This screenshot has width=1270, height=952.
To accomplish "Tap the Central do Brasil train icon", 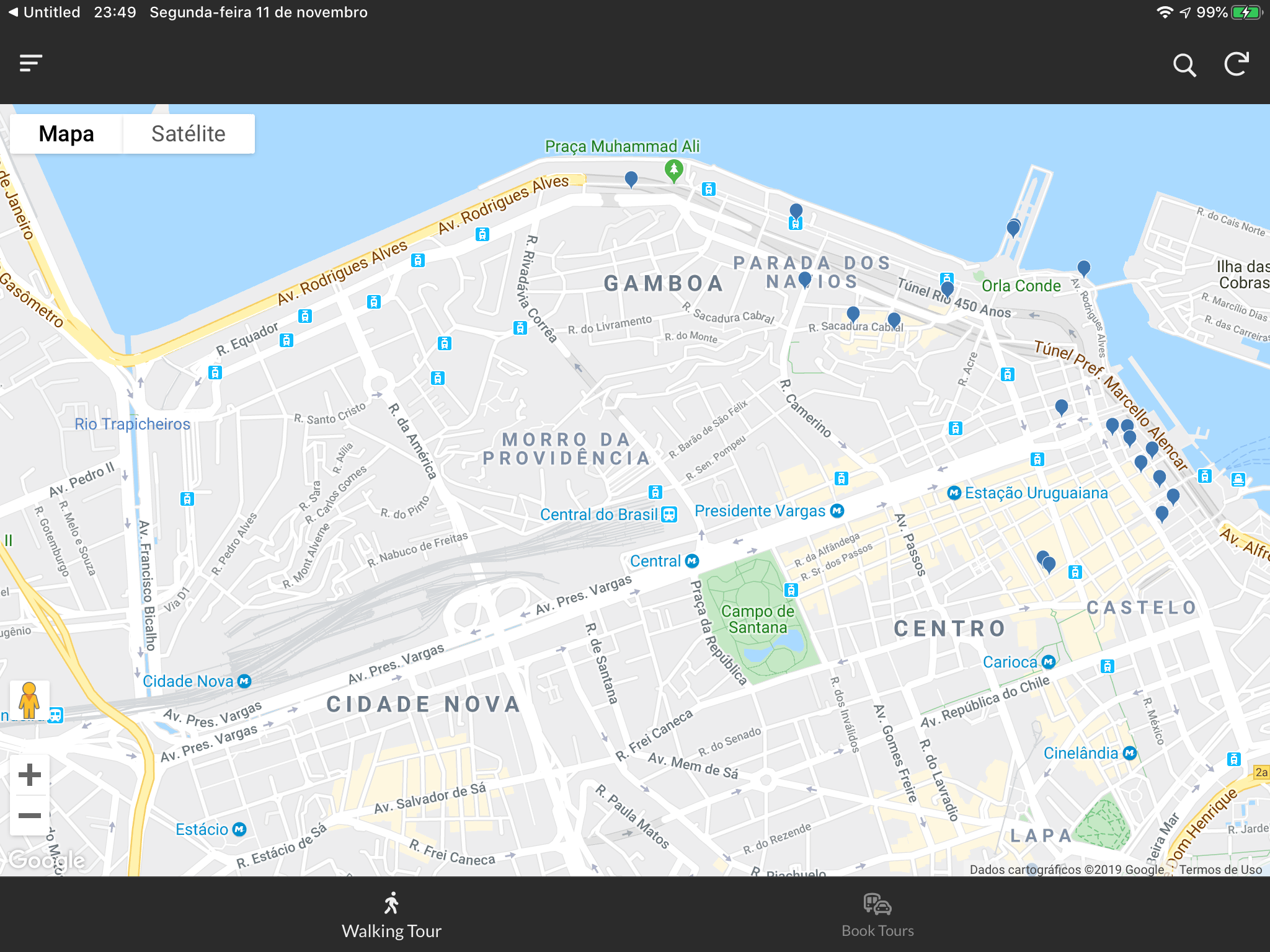I will 669,514.
